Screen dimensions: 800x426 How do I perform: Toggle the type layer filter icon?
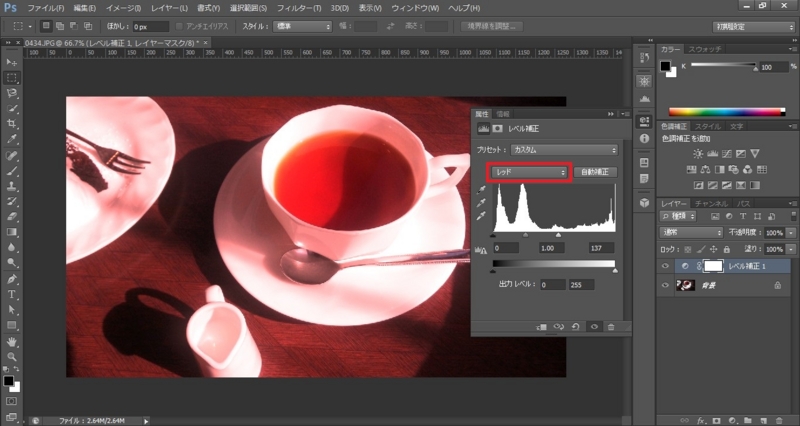click(743, 216)
